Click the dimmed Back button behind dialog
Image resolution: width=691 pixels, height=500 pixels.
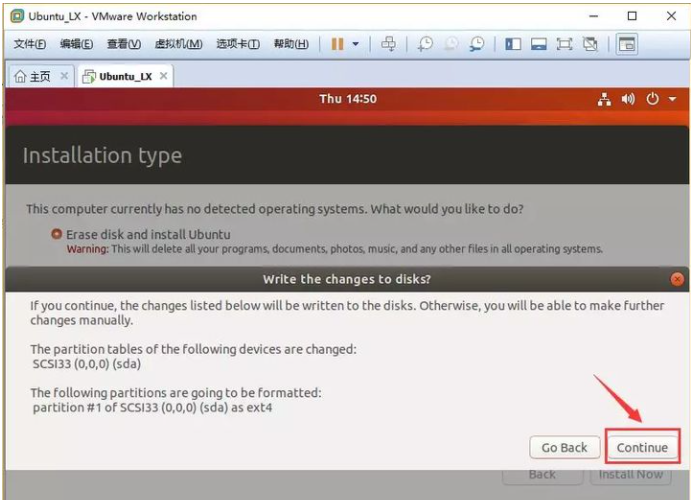542,475
